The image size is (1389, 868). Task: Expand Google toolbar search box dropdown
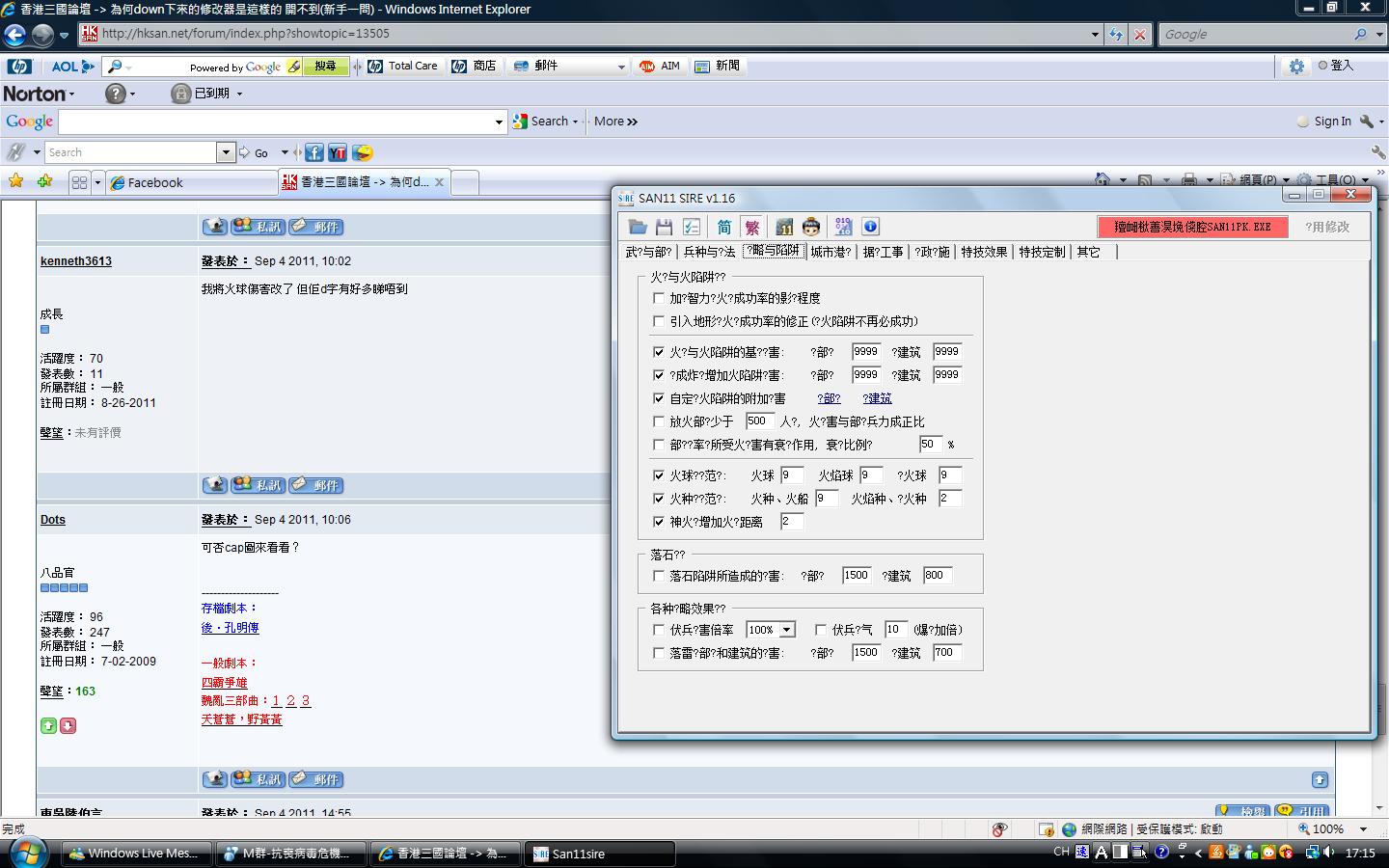coord(499,122)
